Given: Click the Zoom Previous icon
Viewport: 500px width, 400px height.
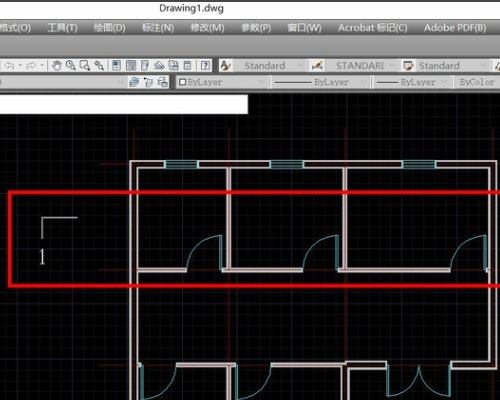Looking at the screenshot, I should (x=99, y=66).
